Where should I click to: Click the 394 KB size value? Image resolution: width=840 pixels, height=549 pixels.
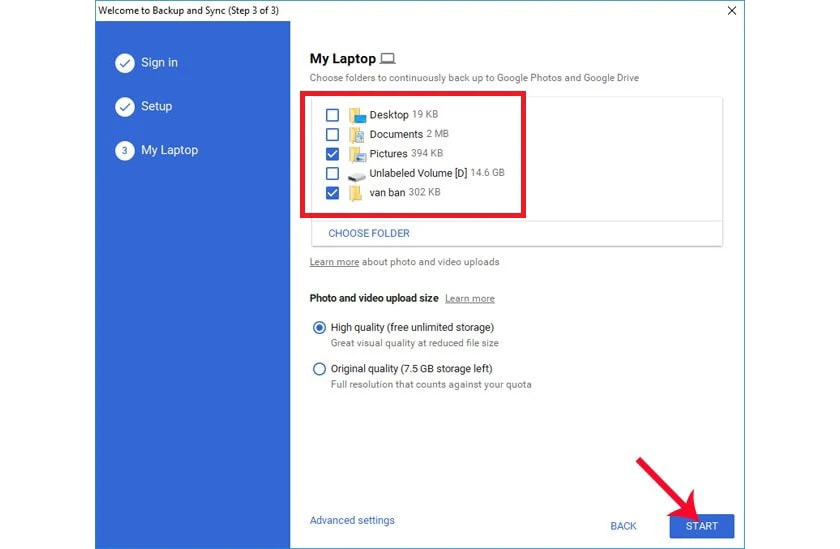click(x=427, y=153)
